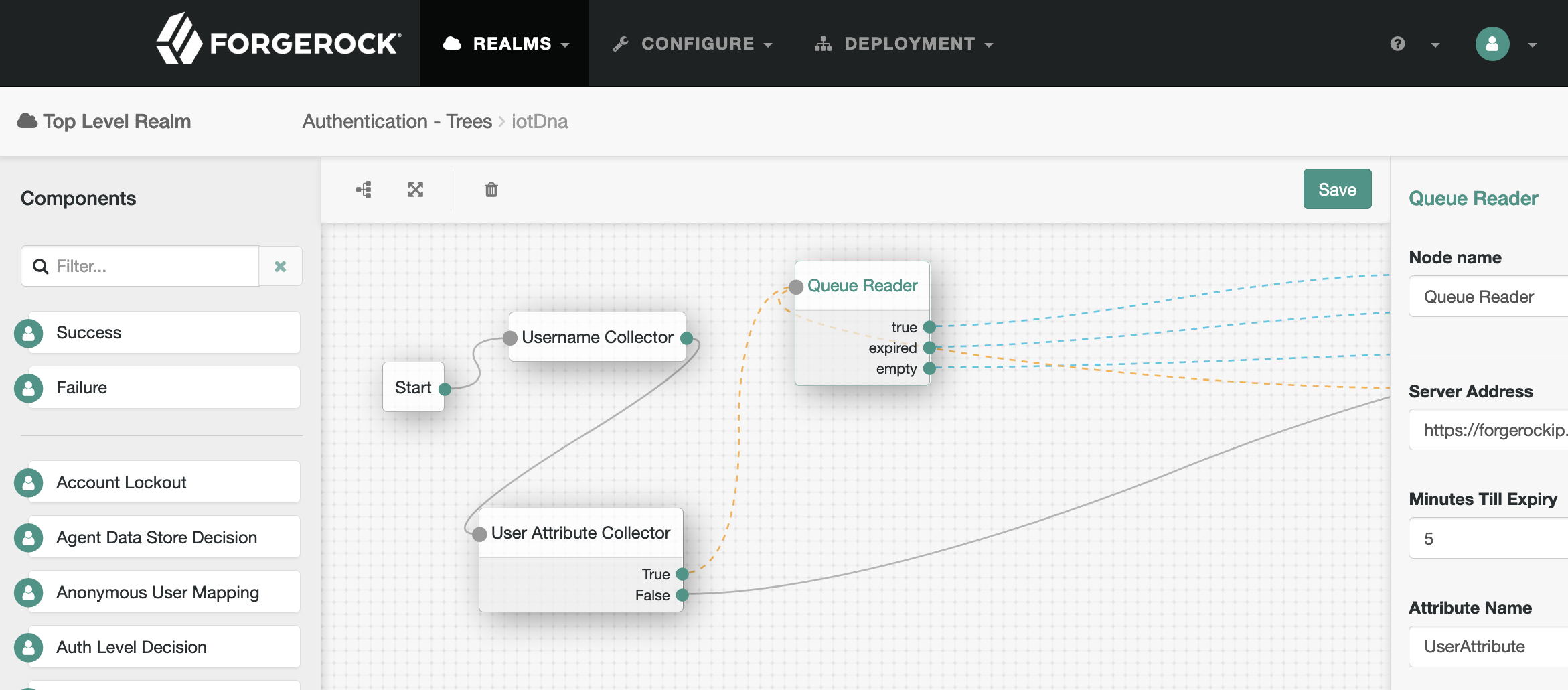Viewport: 1568px width, 690px height.
Task: Delete selected node with trash icon
Action: click(x=491, y=190)
